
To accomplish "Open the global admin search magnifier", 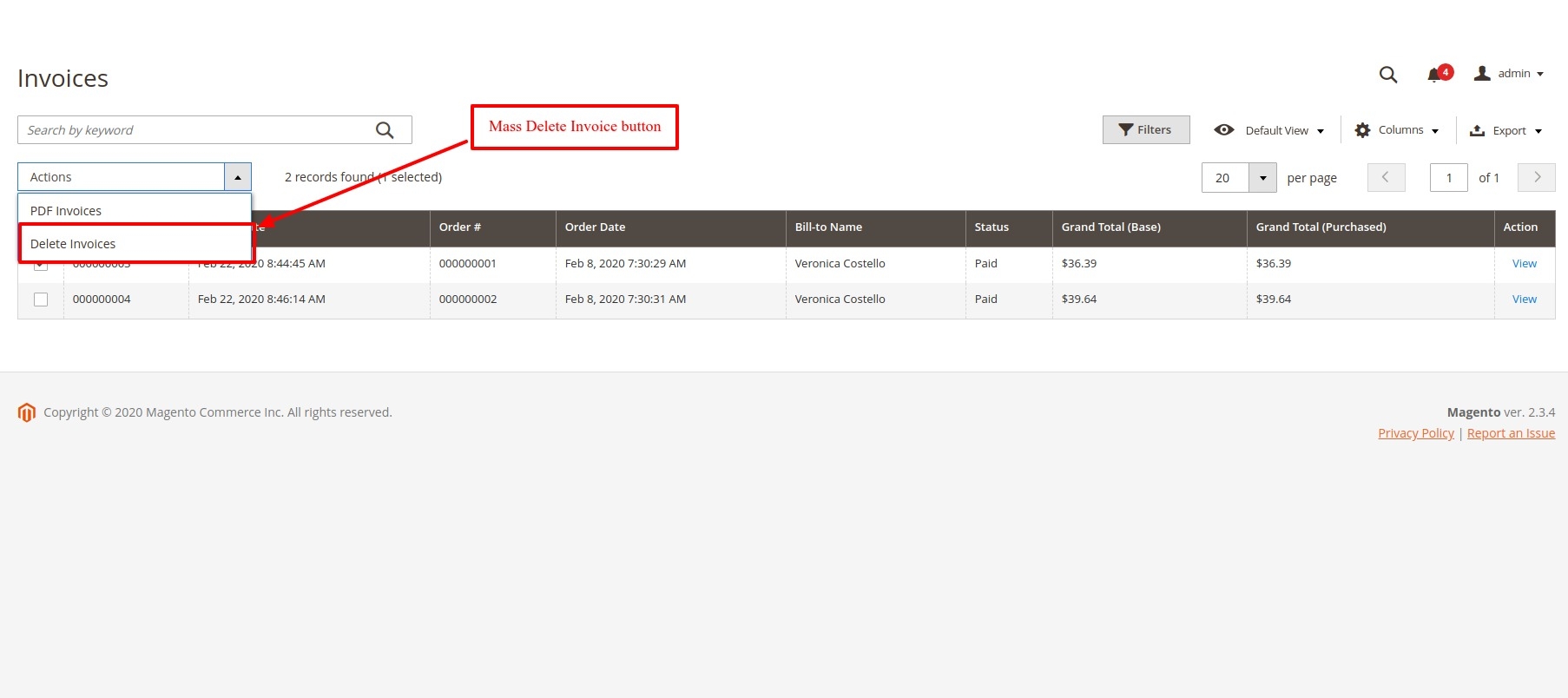I will 1388,75.
